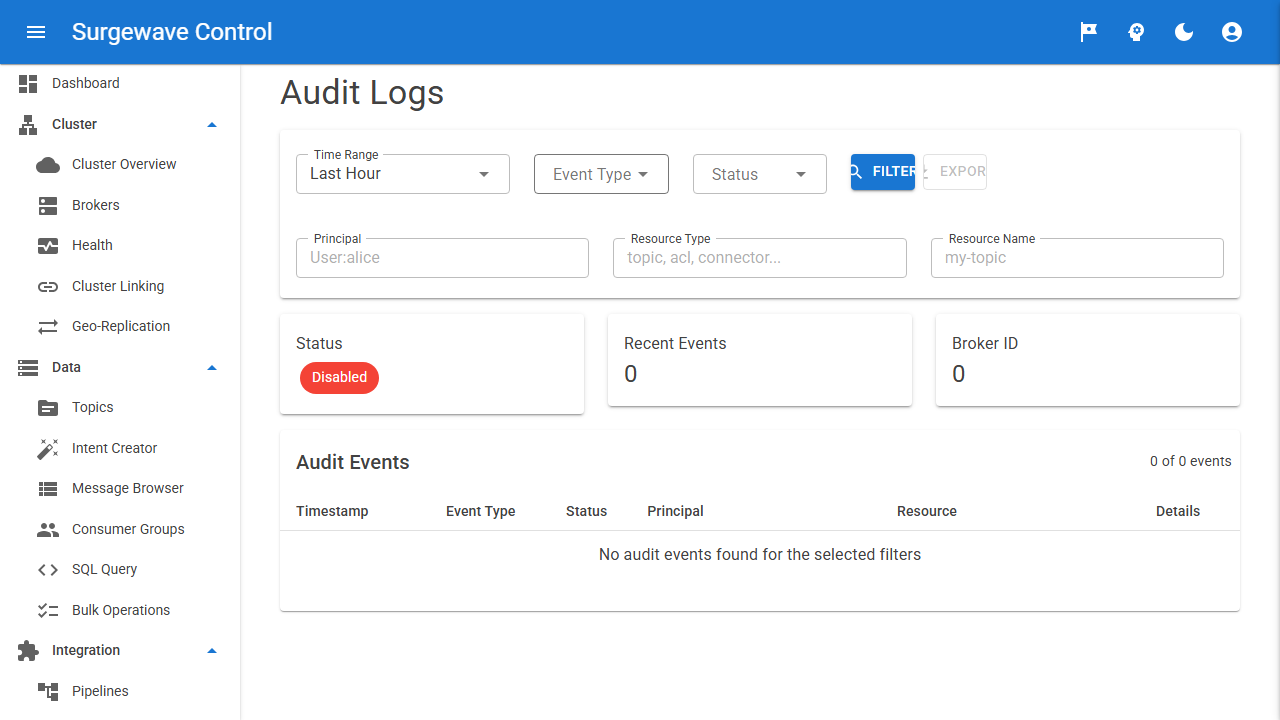Image resolution: width=1280 pixels, height=720 pixels.
Task: Open the user account icon
Action: (x=1232, y=32)
